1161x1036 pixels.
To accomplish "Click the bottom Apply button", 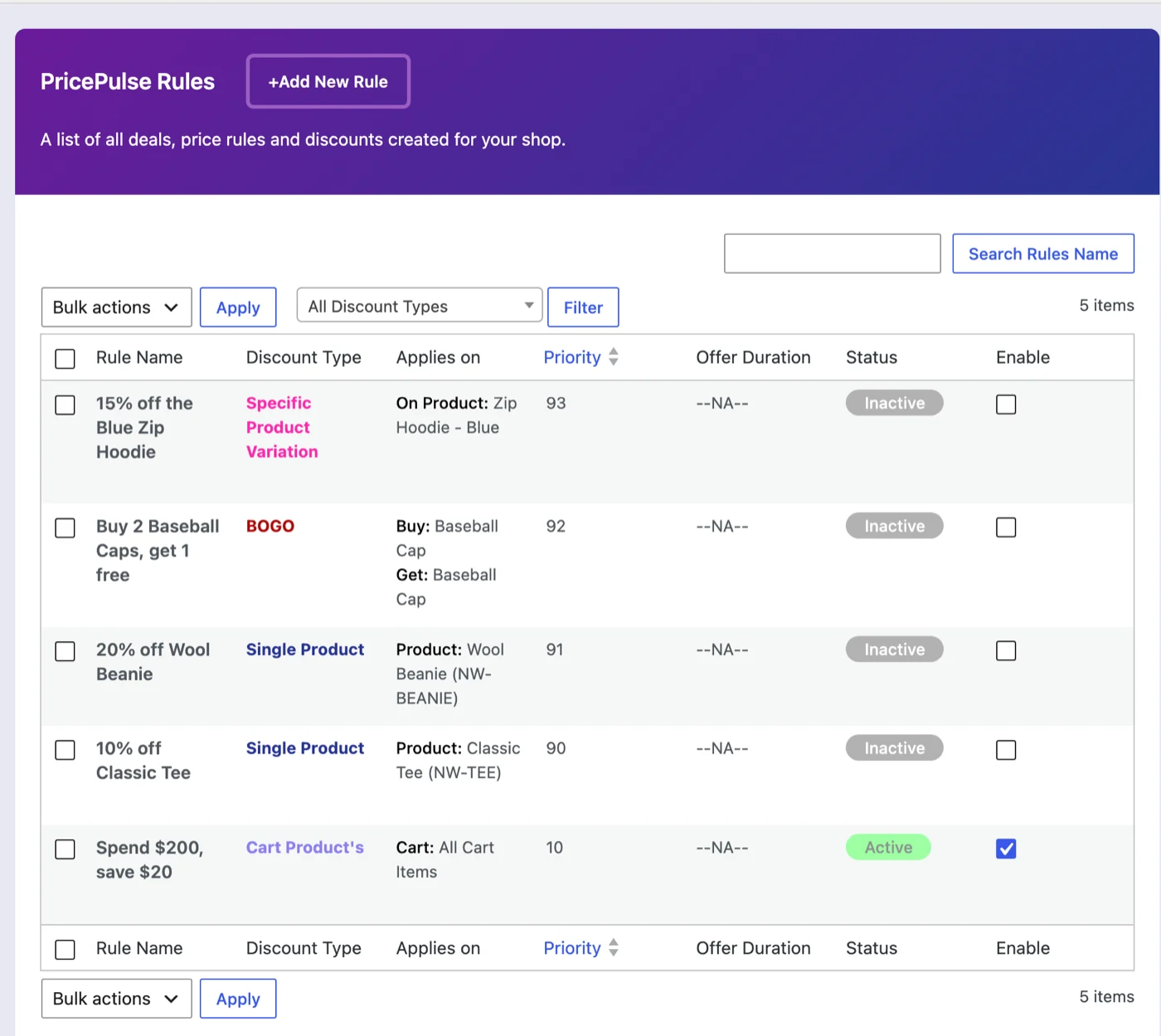I will click(238, 999).
